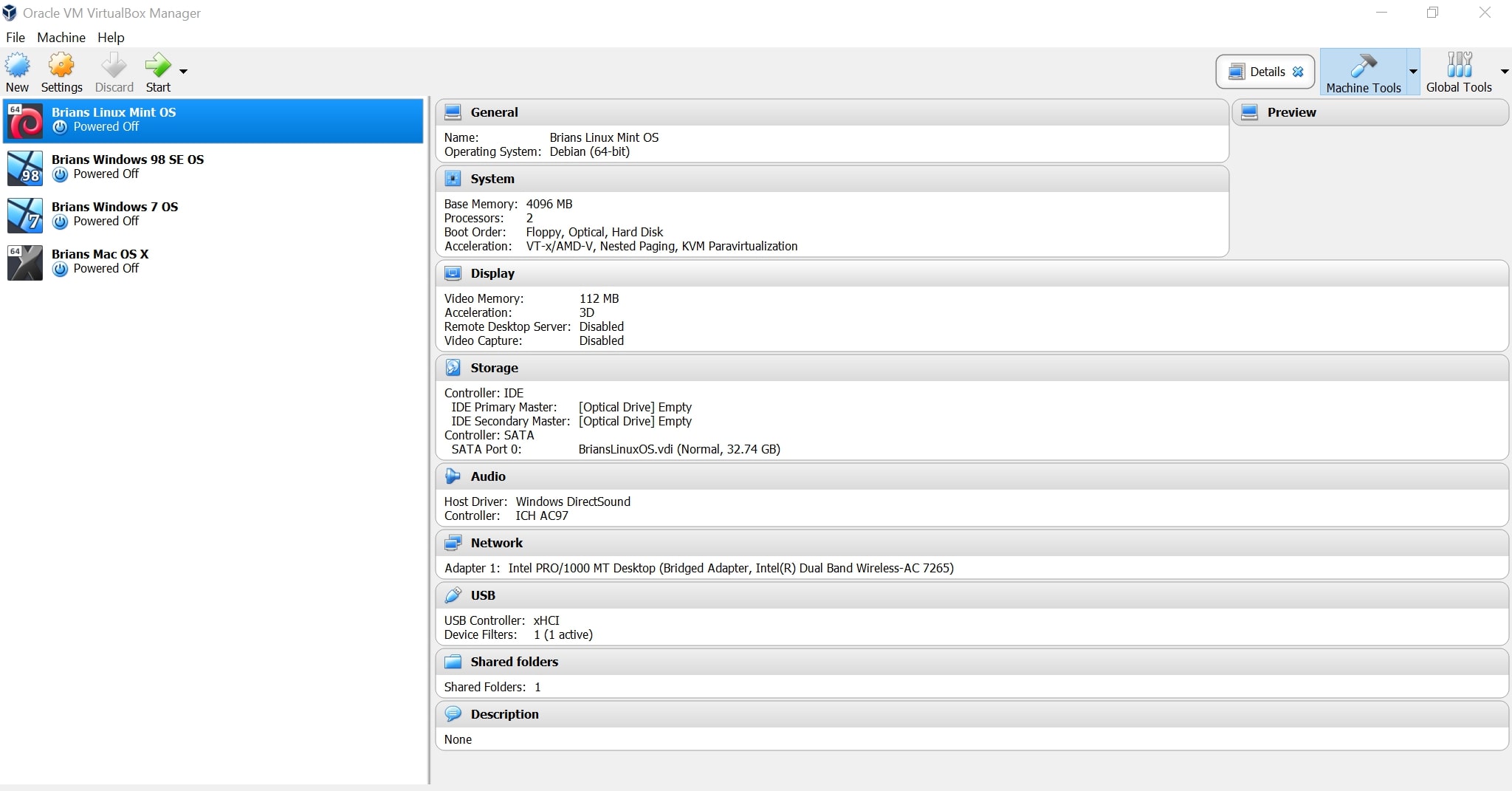1512x791 pixels.
Task: Open the Display section header link
Action: point(492,273)
